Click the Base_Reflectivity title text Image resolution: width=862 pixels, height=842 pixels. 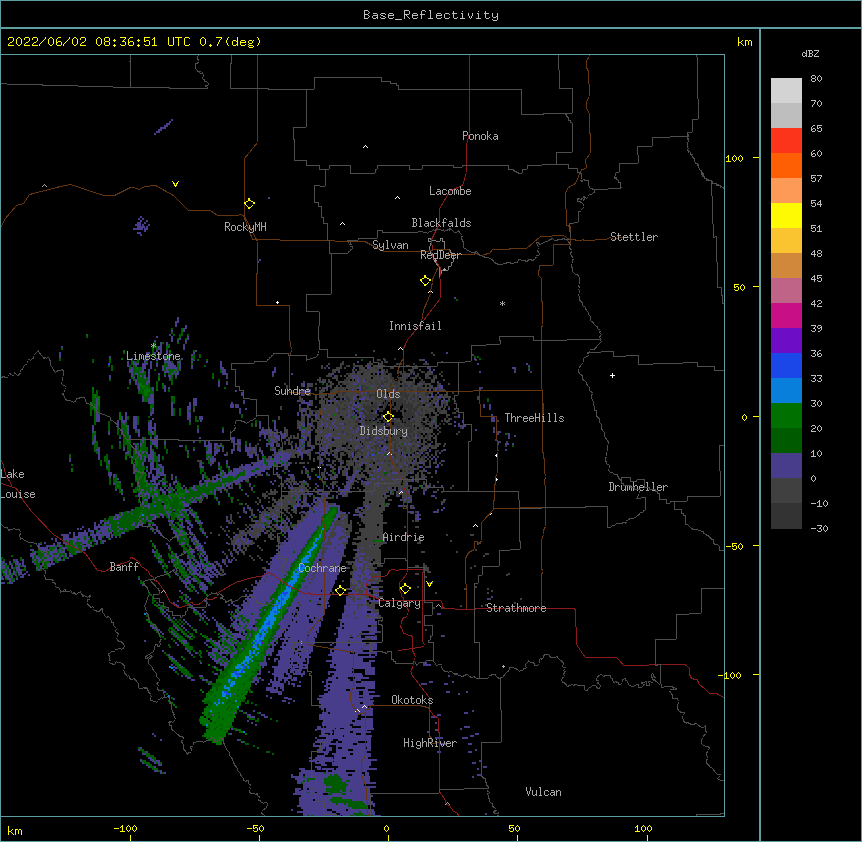(431, 15)
